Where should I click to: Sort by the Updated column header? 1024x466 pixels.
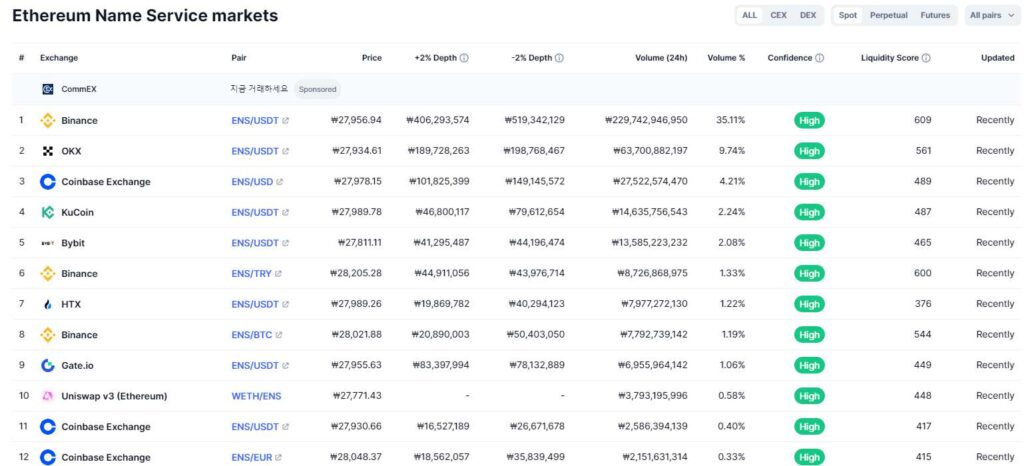(x=997, y=58)
